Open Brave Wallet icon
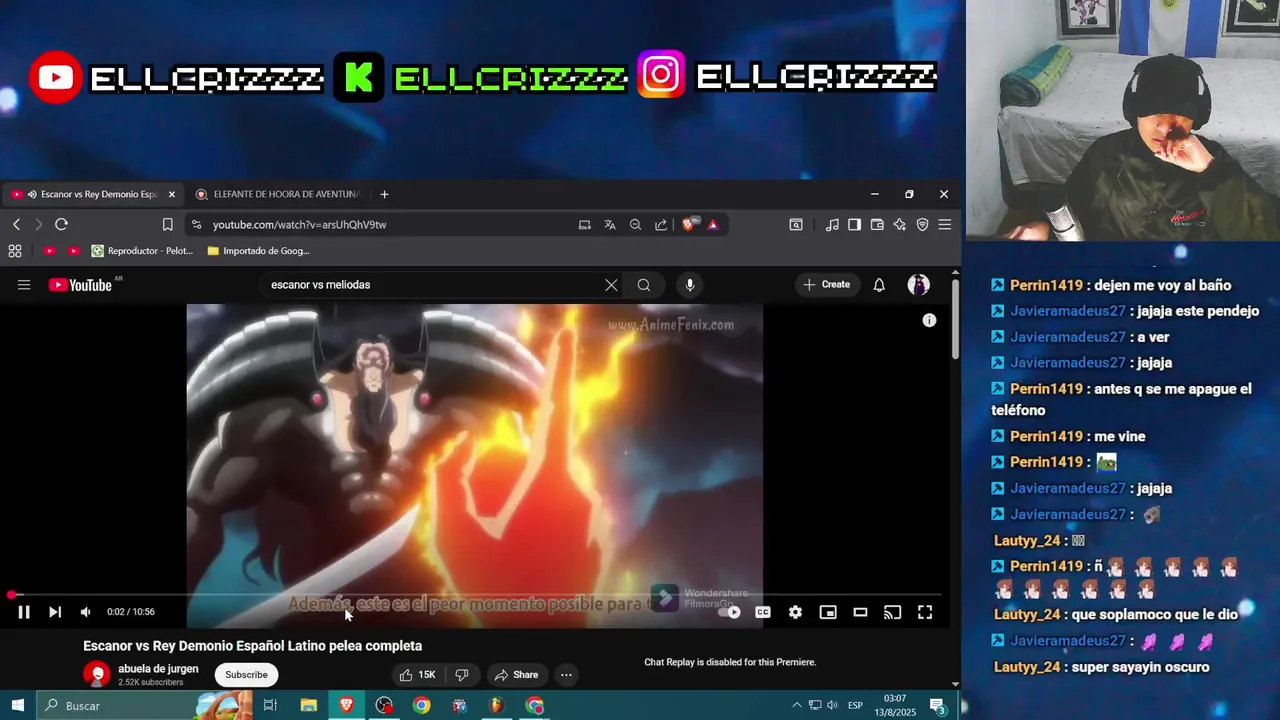Screen dimensions: 1280x720 (x=877, y=225)
